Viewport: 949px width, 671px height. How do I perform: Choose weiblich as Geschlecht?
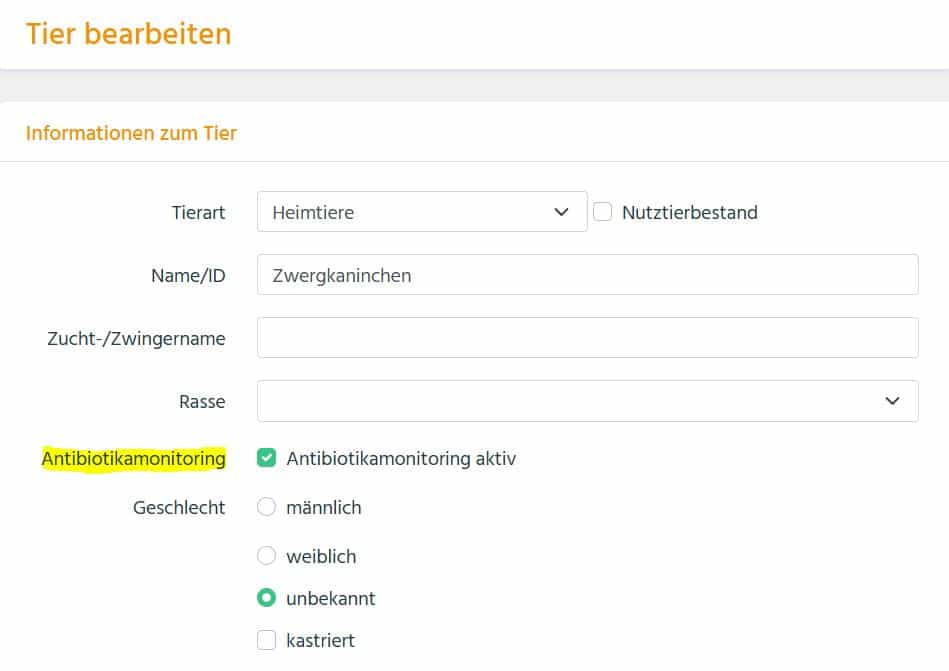(x=266, y=555)
